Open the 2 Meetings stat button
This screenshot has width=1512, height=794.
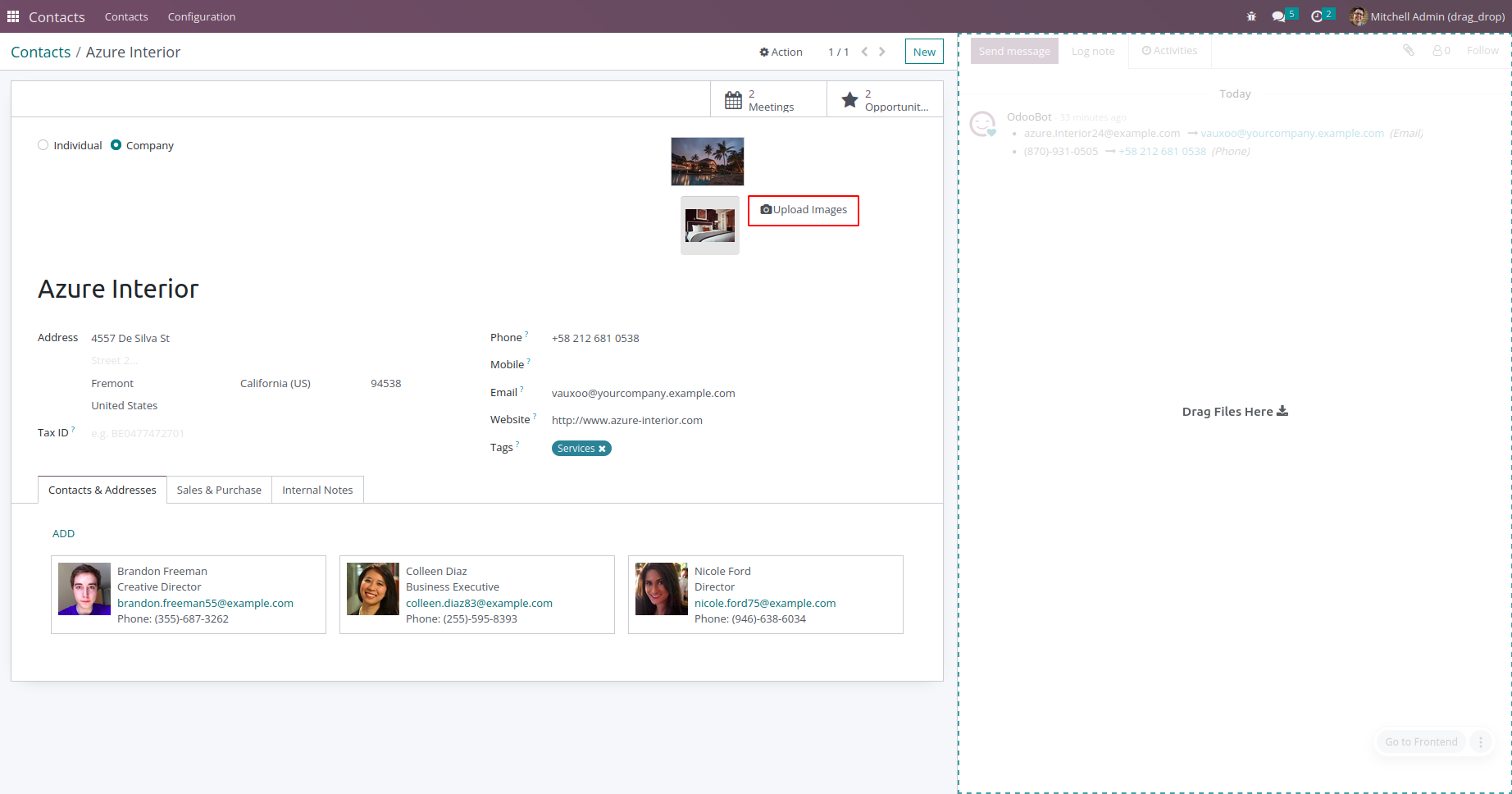768,100
